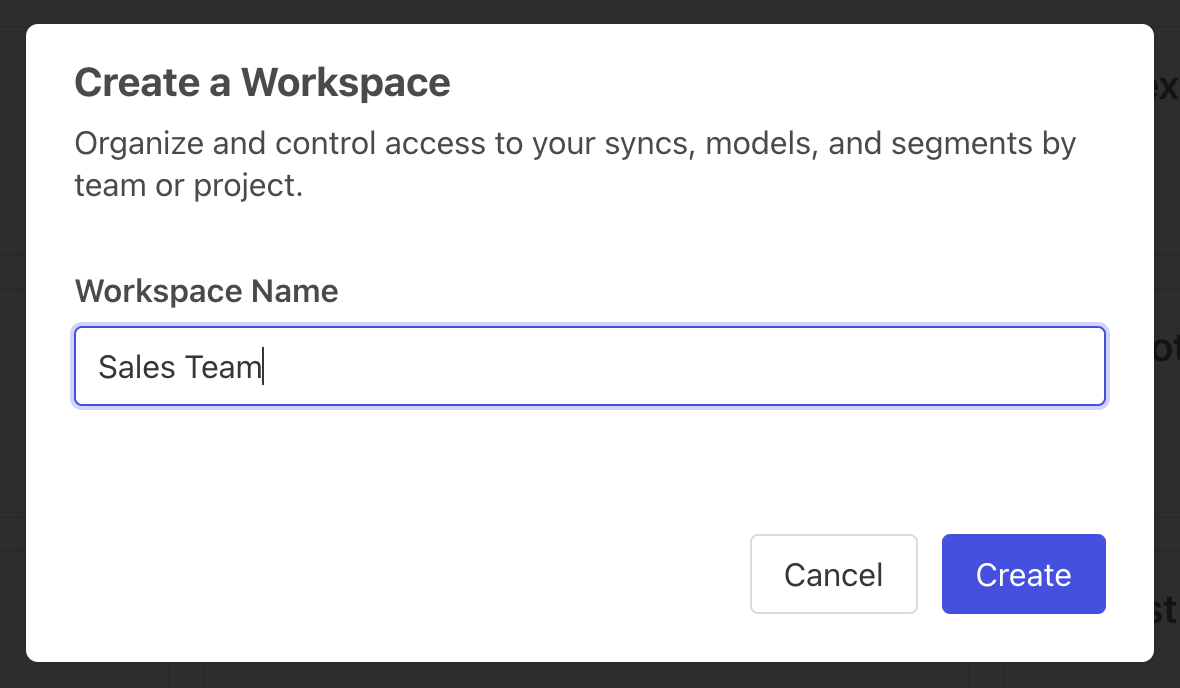Click blank dialog area left of Cancel
The image size is (1180, 688).
(x=400, y=574)
